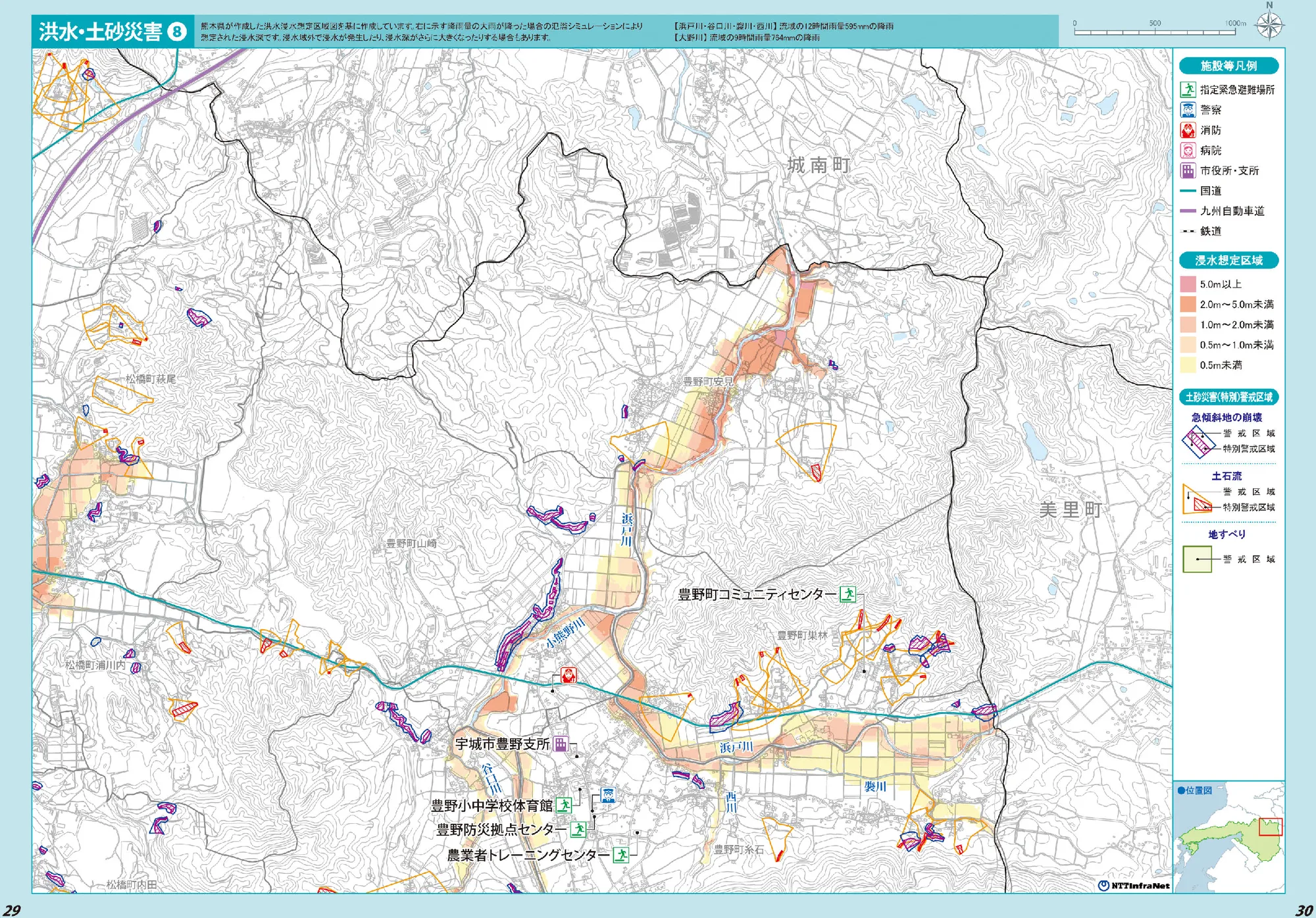Click the 浸水想定区域 legend heading
Image resolution: width=1316 pixels, height=918 pixels.
pos(1228,261)
